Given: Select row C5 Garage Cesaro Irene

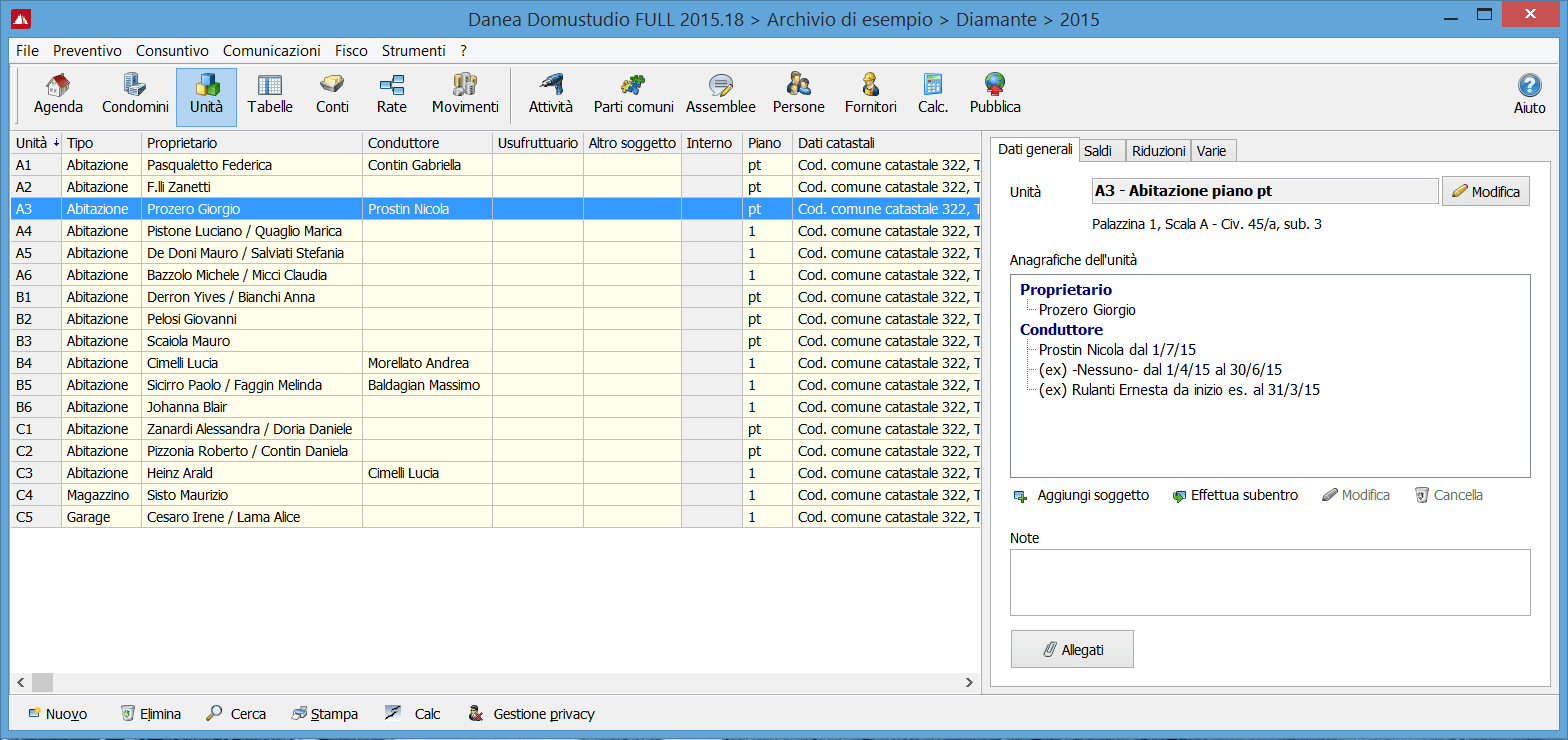Looking at the screenshot, I should point(495,517).
